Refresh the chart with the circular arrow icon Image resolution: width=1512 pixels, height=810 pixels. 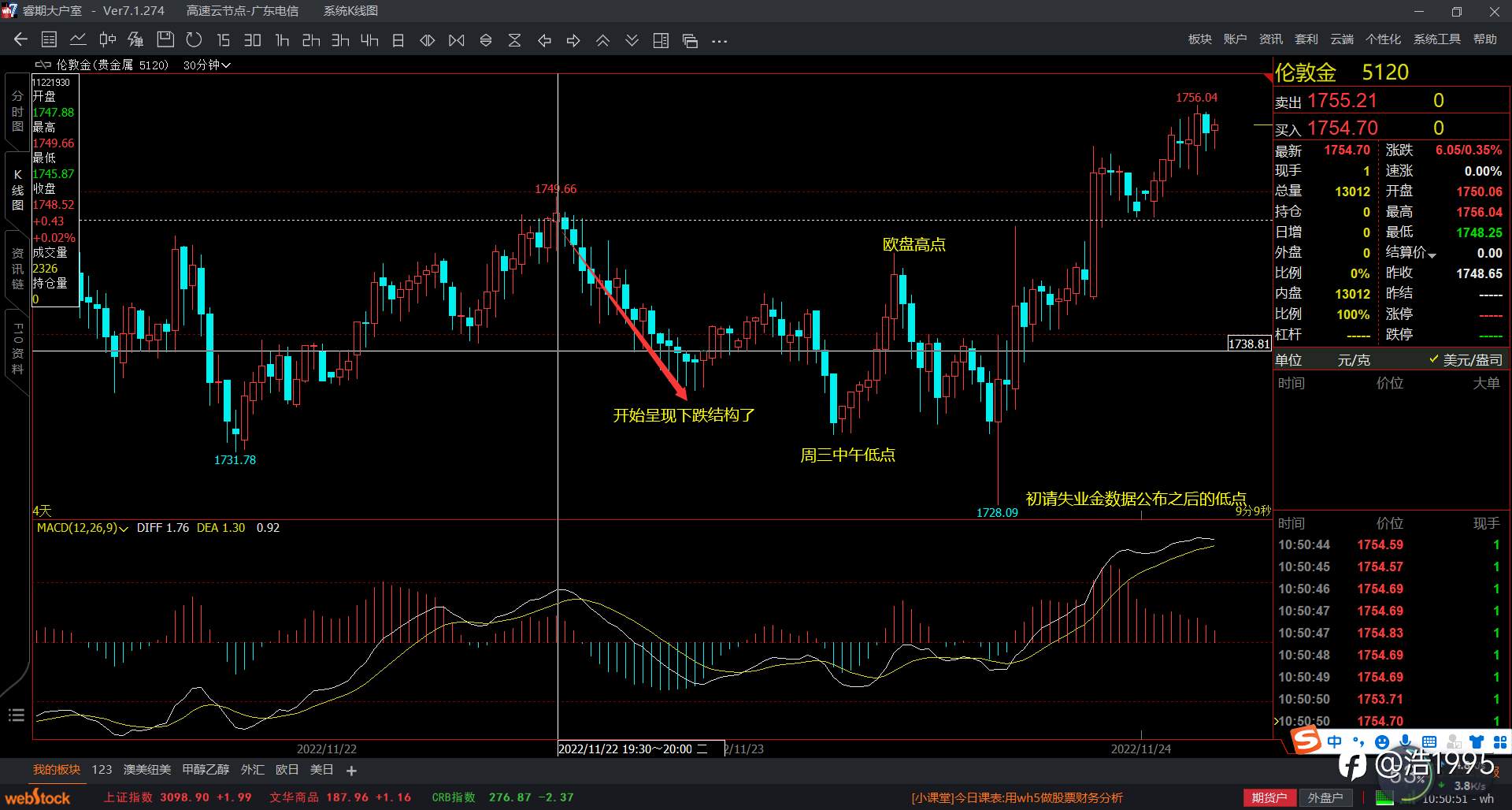pos(194,39)
